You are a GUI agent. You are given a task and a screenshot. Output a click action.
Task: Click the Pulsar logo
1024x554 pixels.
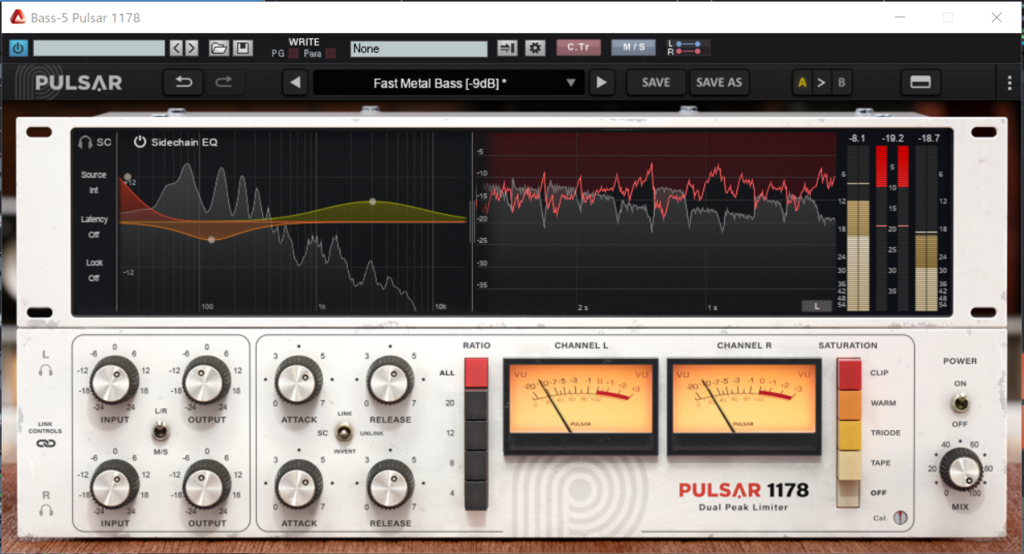[70, 83]
